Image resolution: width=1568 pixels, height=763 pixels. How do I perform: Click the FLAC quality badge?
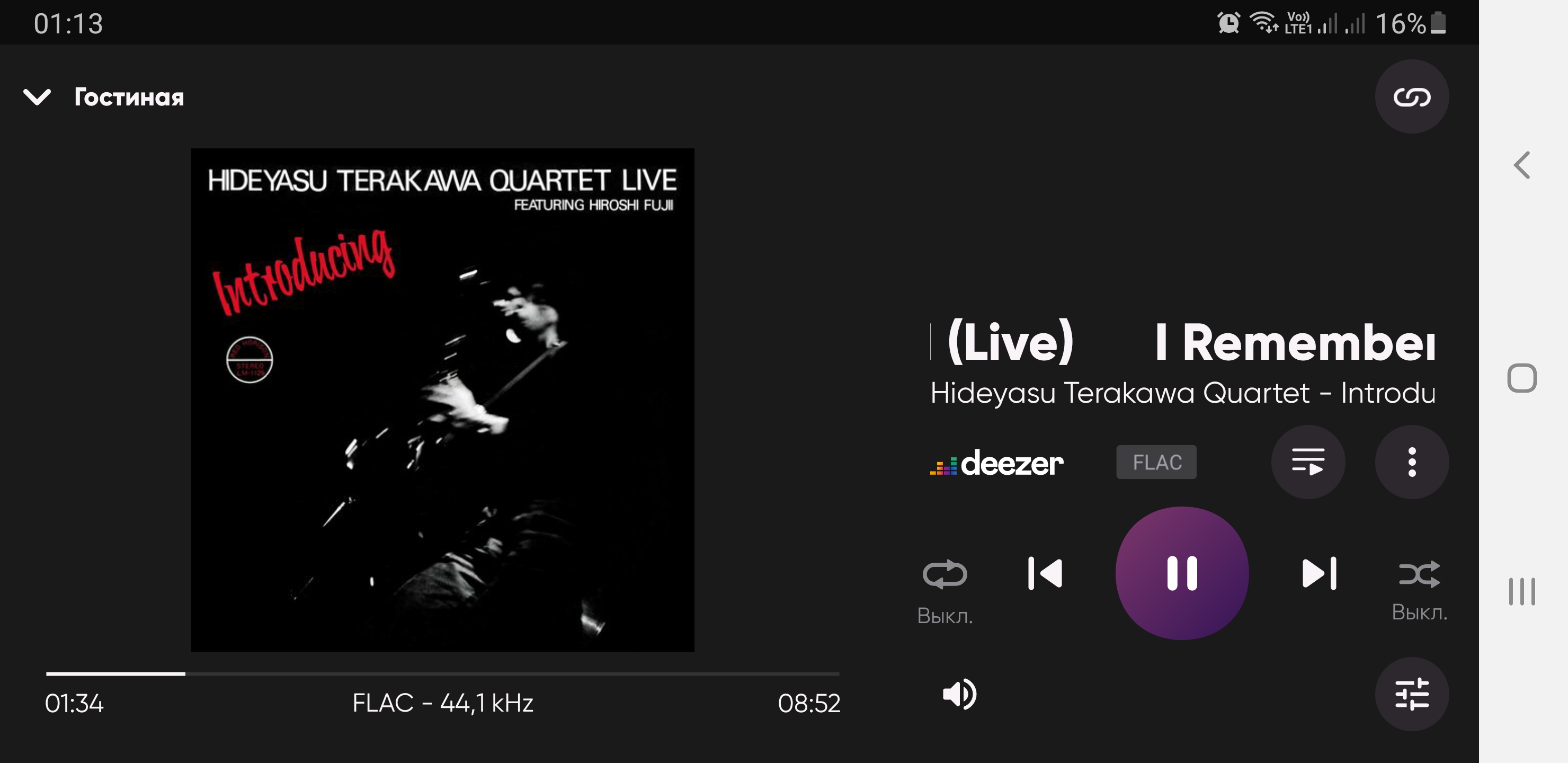1156,462
